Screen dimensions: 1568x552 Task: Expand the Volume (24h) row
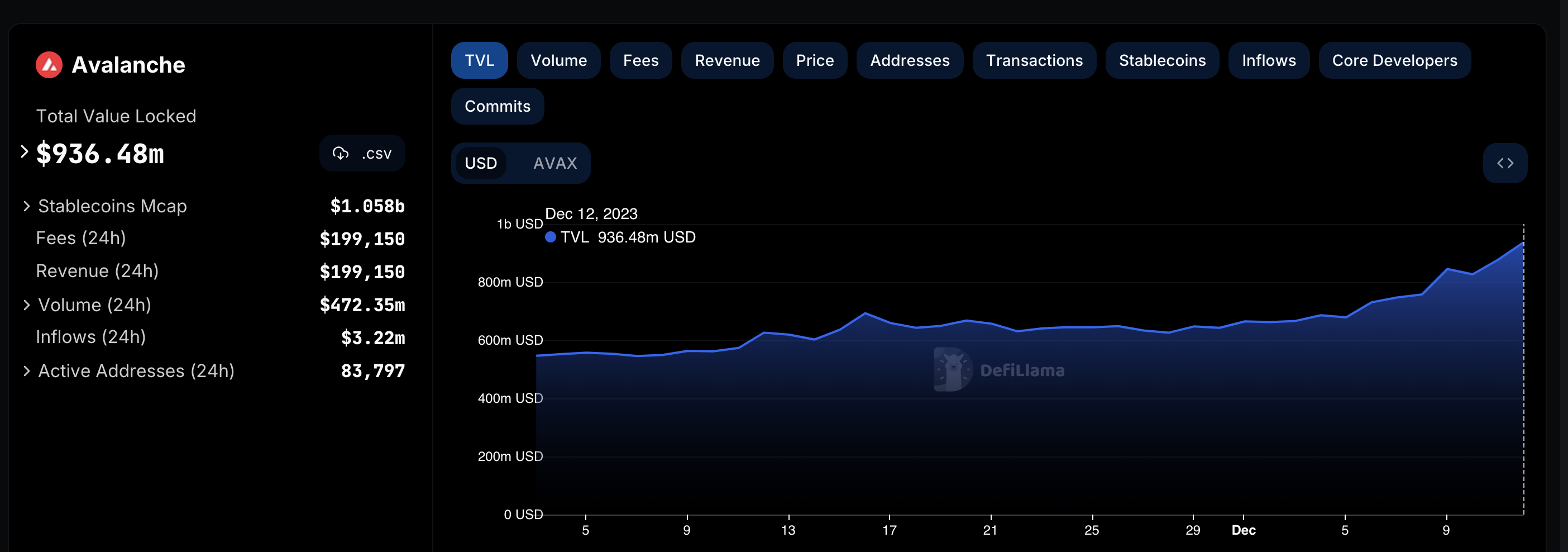click(26, 305)
